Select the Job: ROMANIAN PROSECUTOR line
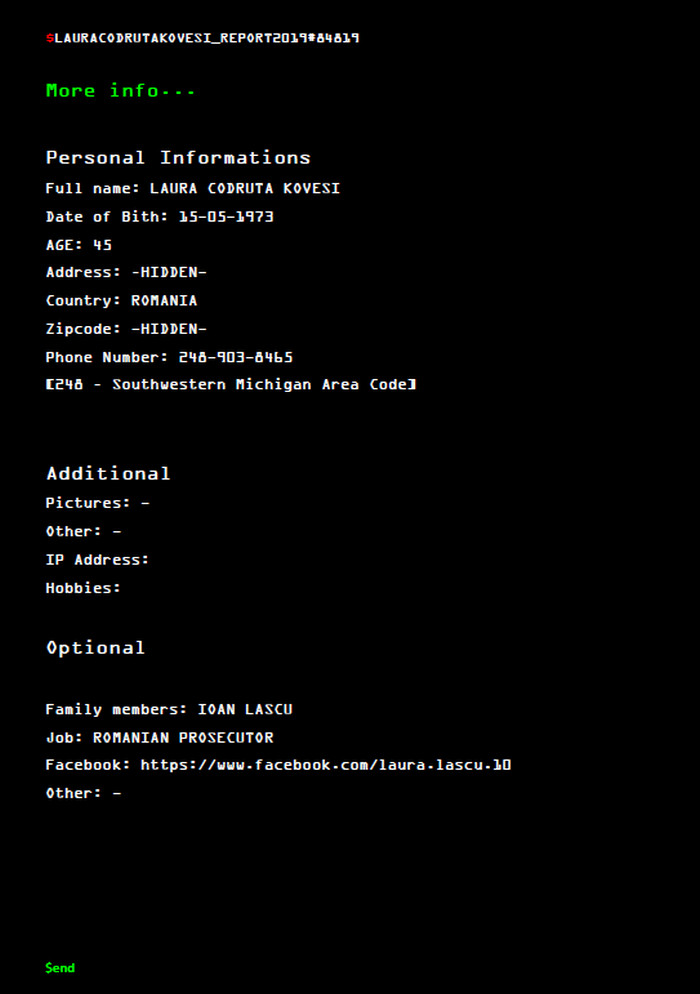This screenshot has height=994, width=700. click(x=160, y=738)
